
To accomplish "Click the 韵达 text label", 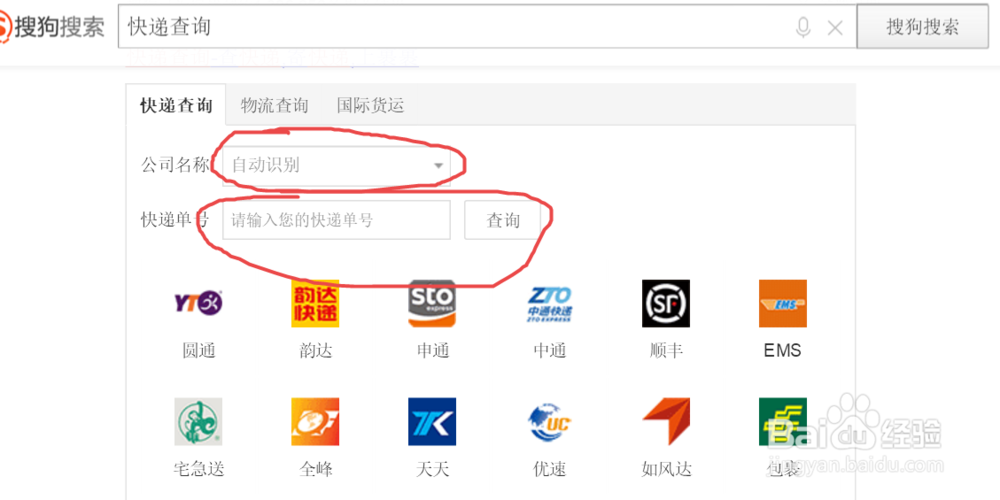I will click(x=316, y=350).
